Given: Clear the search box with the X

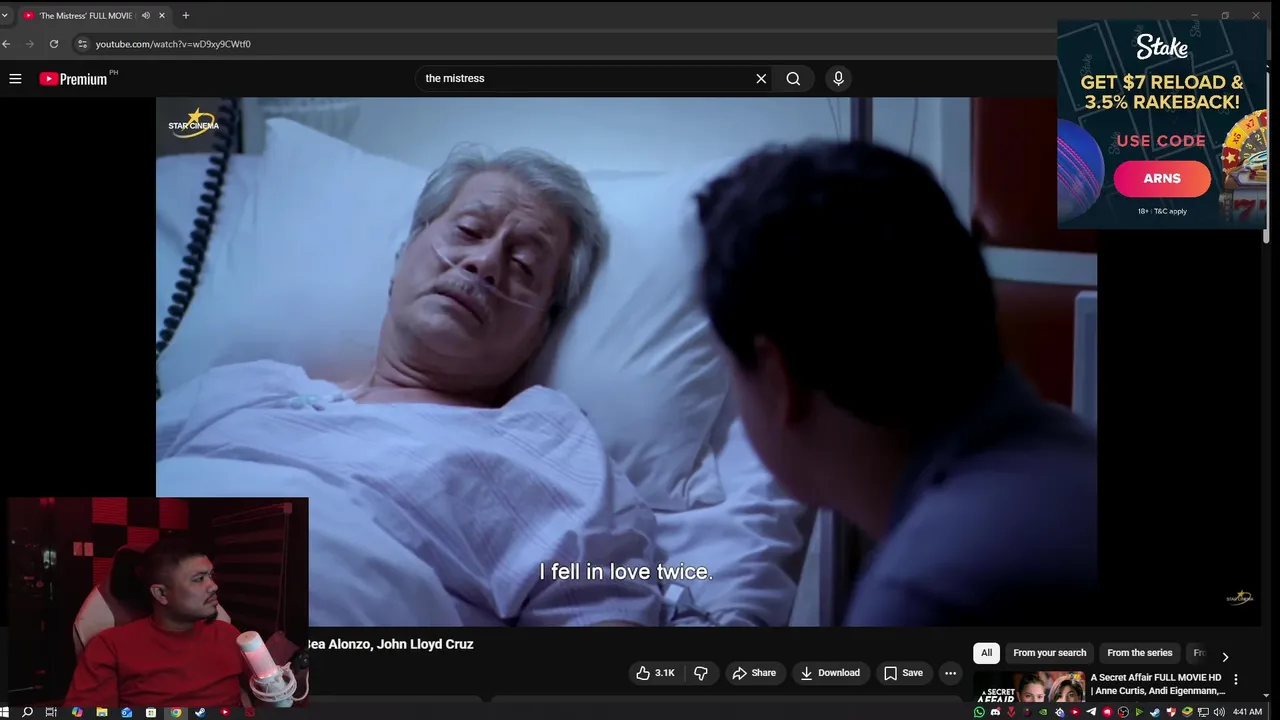Looking at the screenshot, I should coord(761,78).
